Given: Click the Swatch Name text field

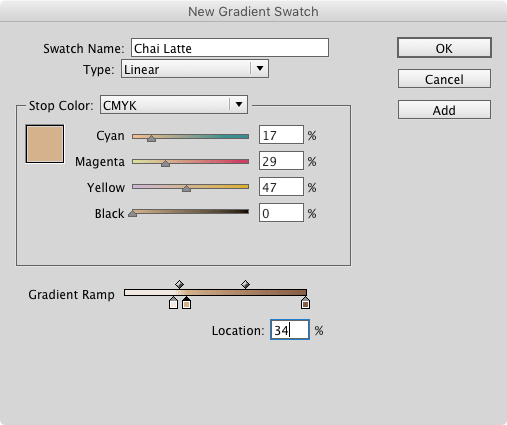Looking at the screenshot, I should (x=230, y=48).
